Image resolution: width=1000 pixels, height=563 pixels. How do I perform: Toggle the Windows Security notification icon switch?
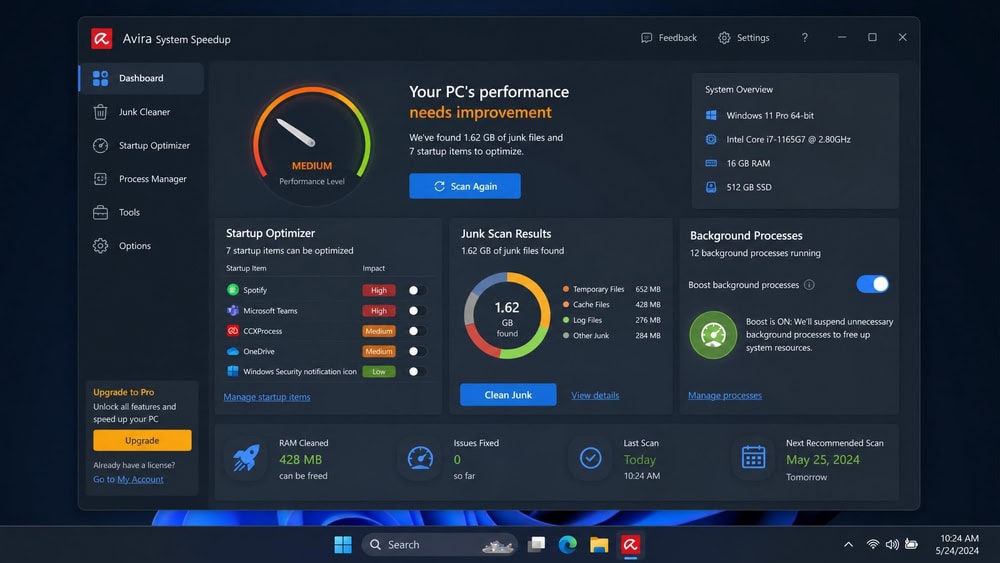[x=417, y=372]
